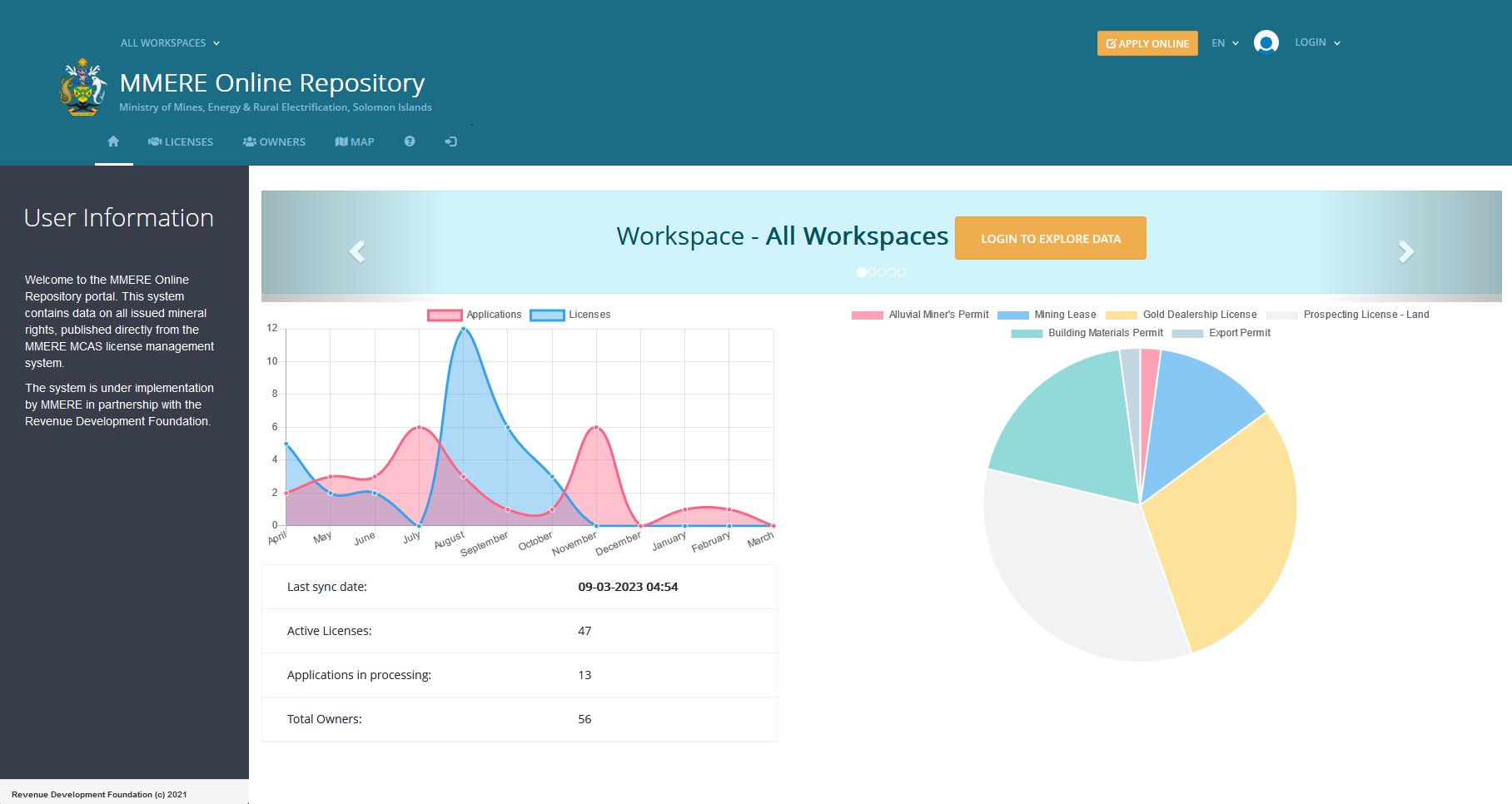Select the second carousel indicator dot
1512x804 pixels.
(x=872, y=272)
